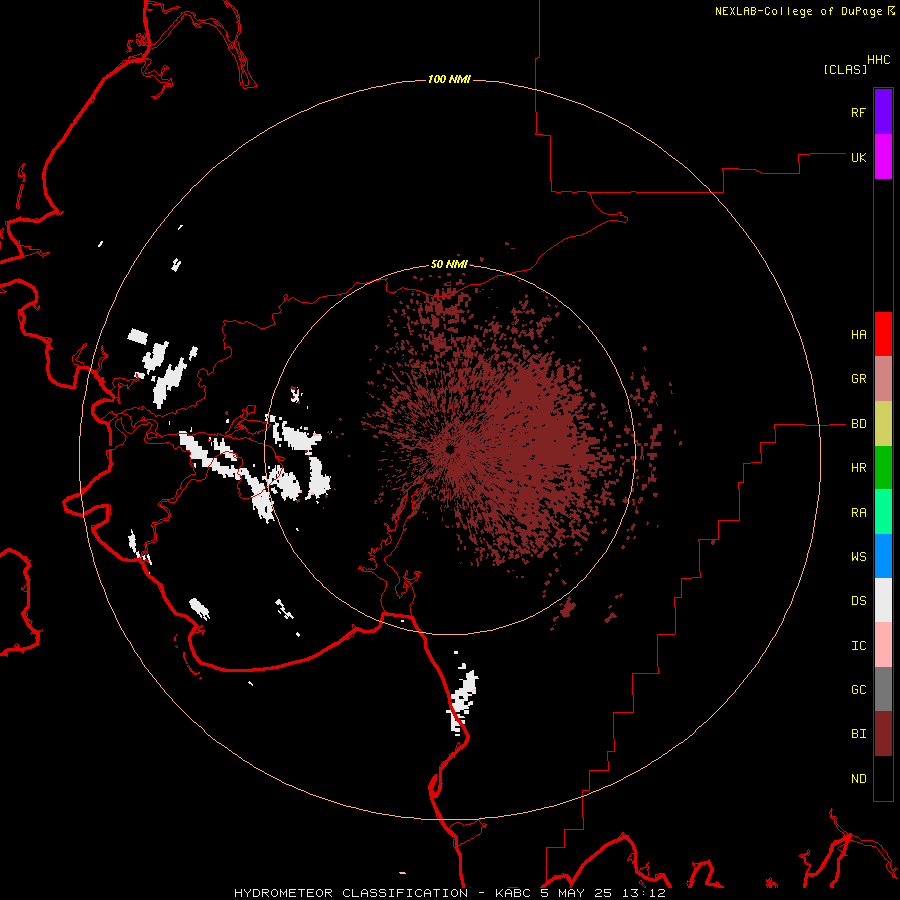This screenshot has height=900, width=900.
Task: Click the [CLAS] units label
Action: [845, 69]
